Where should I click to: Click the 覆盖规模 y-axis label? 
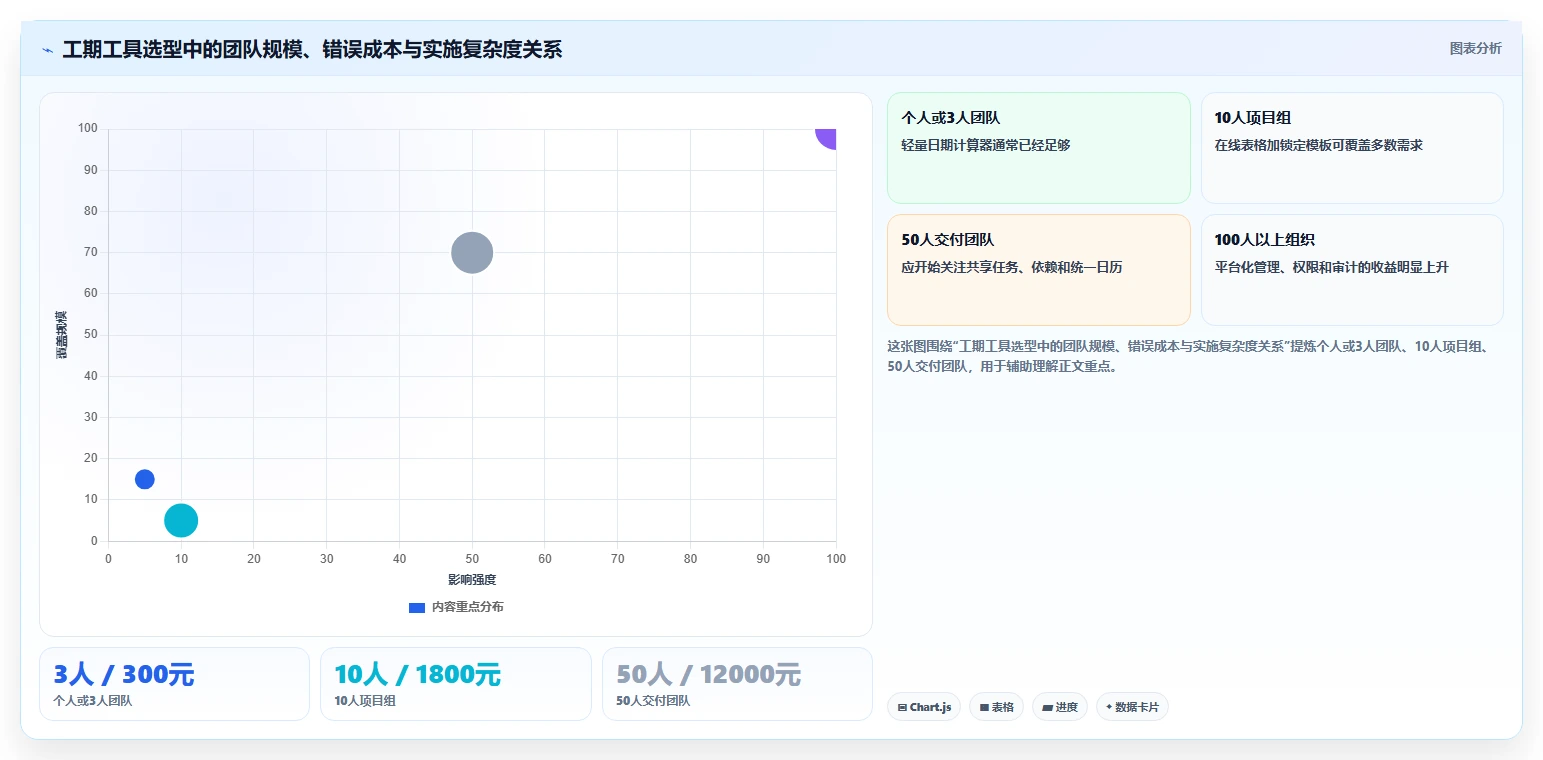pyautogui.click(x=62, y=335)
